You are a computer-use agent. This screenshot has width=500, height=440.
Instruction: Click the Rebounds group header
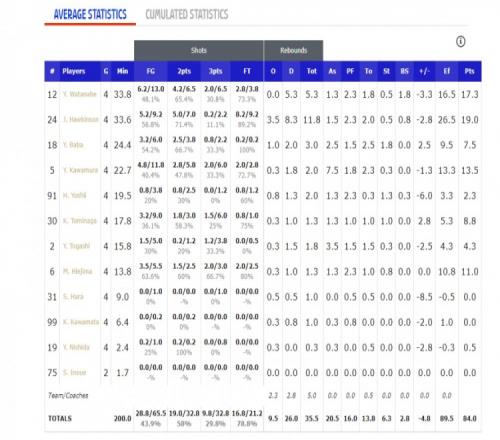point(293,51)
